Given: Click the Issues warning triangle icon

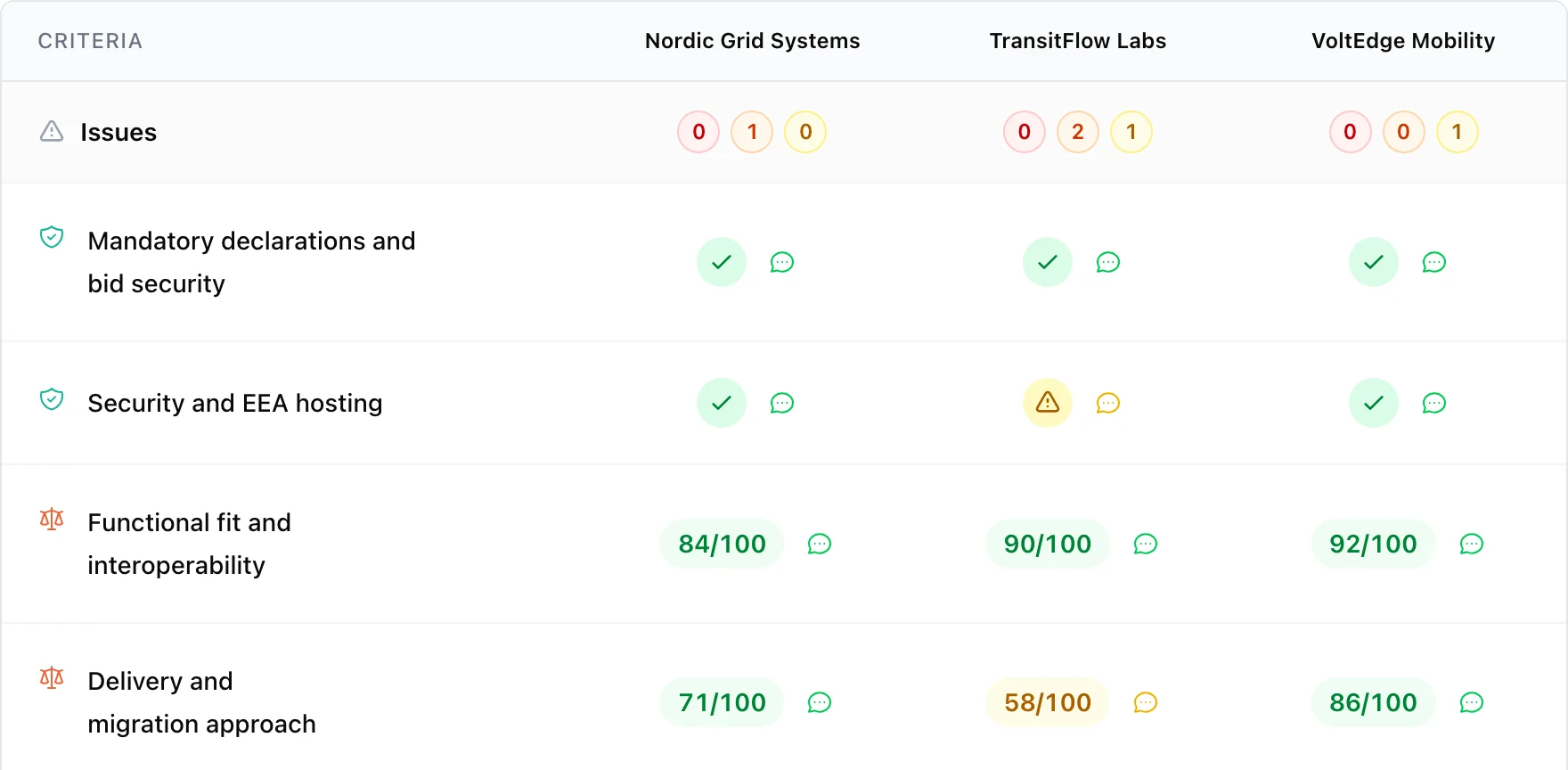Looking at the screenshot, I should [52, 131].
